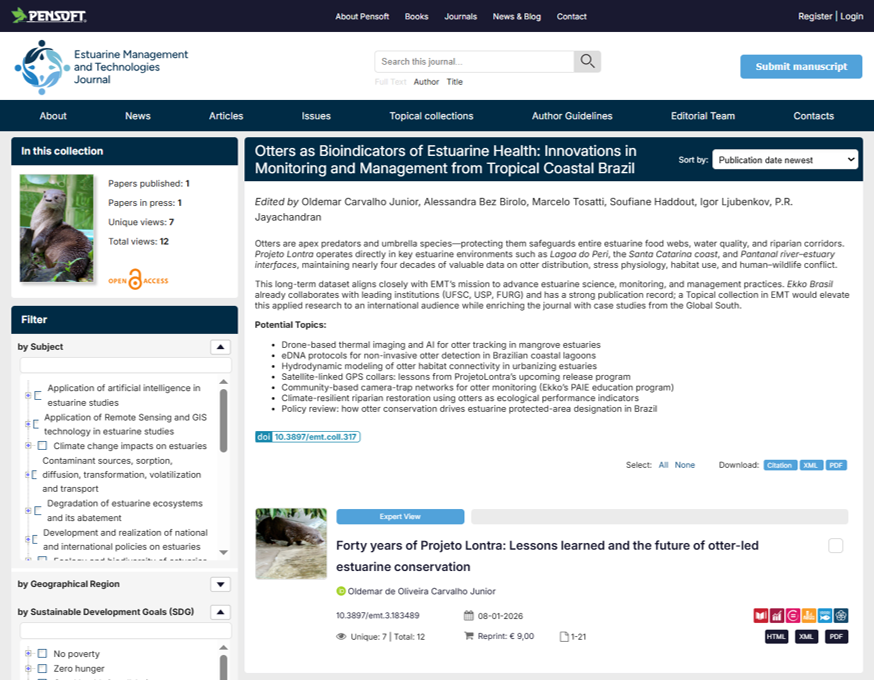The height and width of the screenshot is (680, 874).
Task: Open the otter article thumbnail
Action: click(291, 543)
